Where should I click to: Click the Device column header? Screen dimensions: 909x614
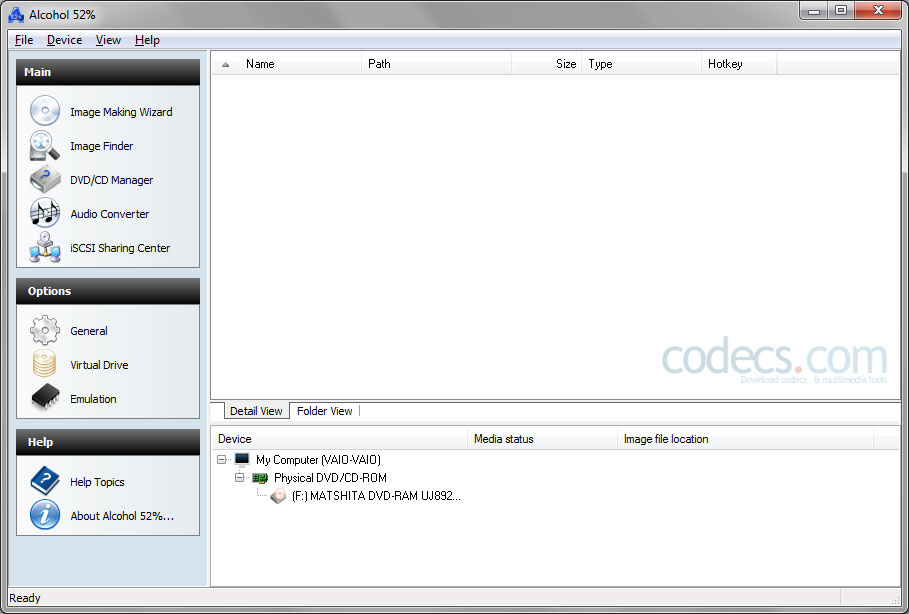click(339, 439)
